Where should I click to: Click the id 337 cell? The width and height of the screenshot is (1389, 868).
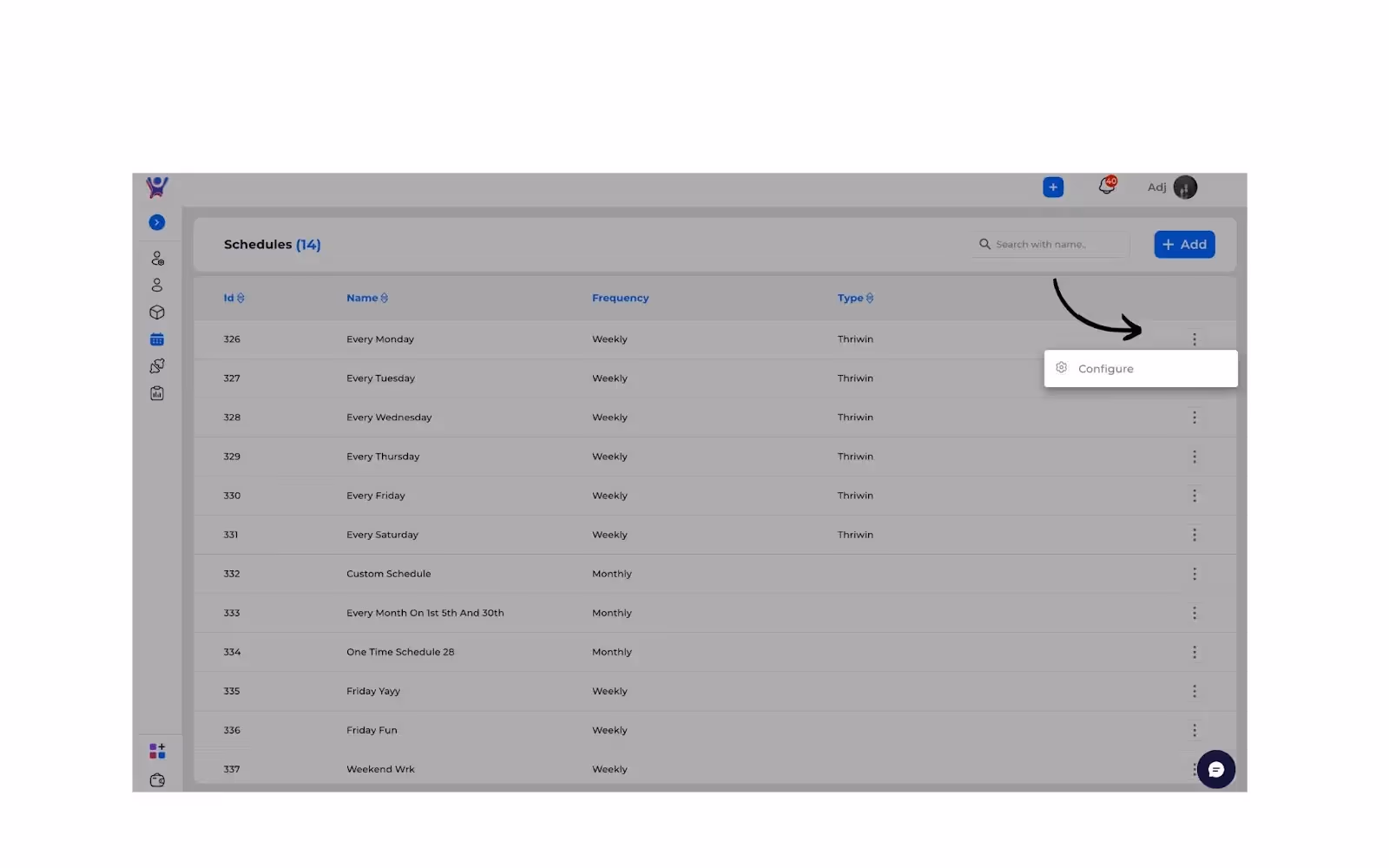click(232, 769)
